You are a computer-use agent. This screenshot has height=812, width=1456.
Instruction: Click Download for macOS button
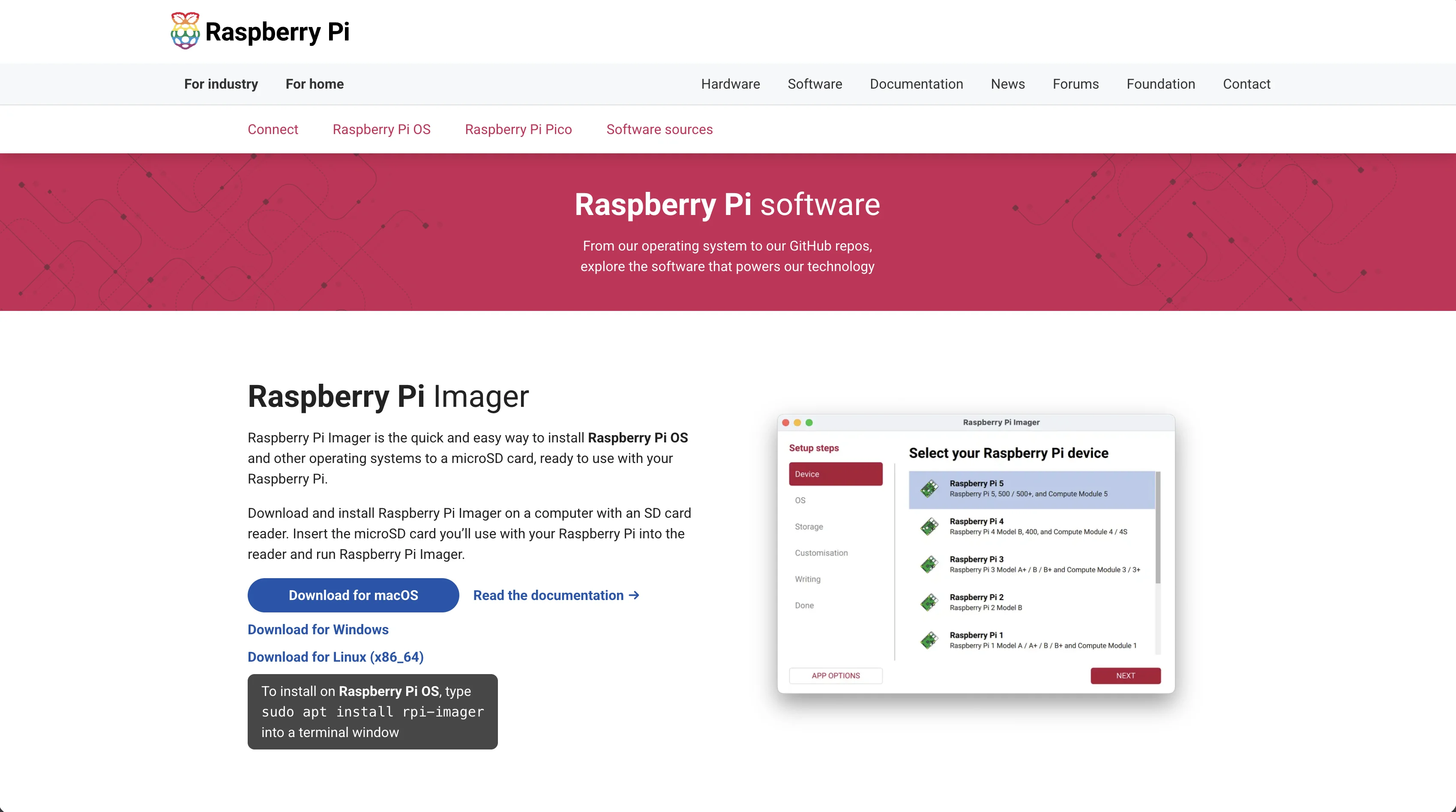pyautogui.click(x=353, y=595)
